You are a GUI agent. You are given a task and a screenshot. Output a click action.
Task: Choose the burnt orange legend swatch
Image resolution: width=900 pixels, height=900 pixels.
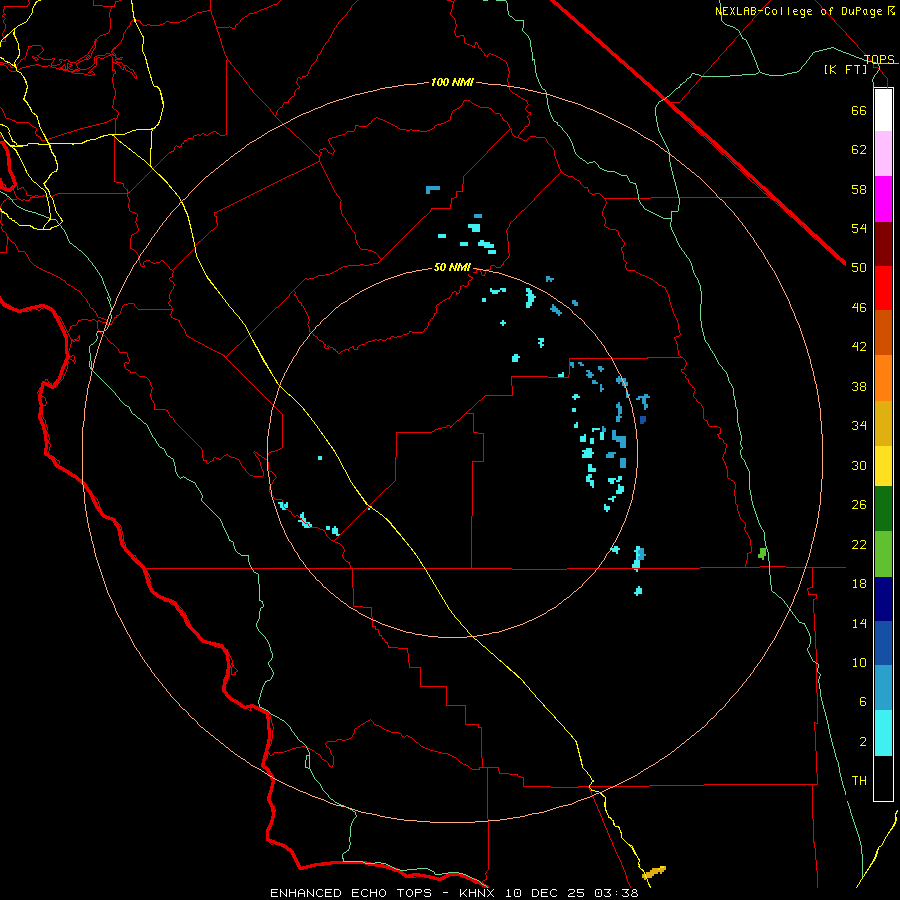[x=883, y=332]
